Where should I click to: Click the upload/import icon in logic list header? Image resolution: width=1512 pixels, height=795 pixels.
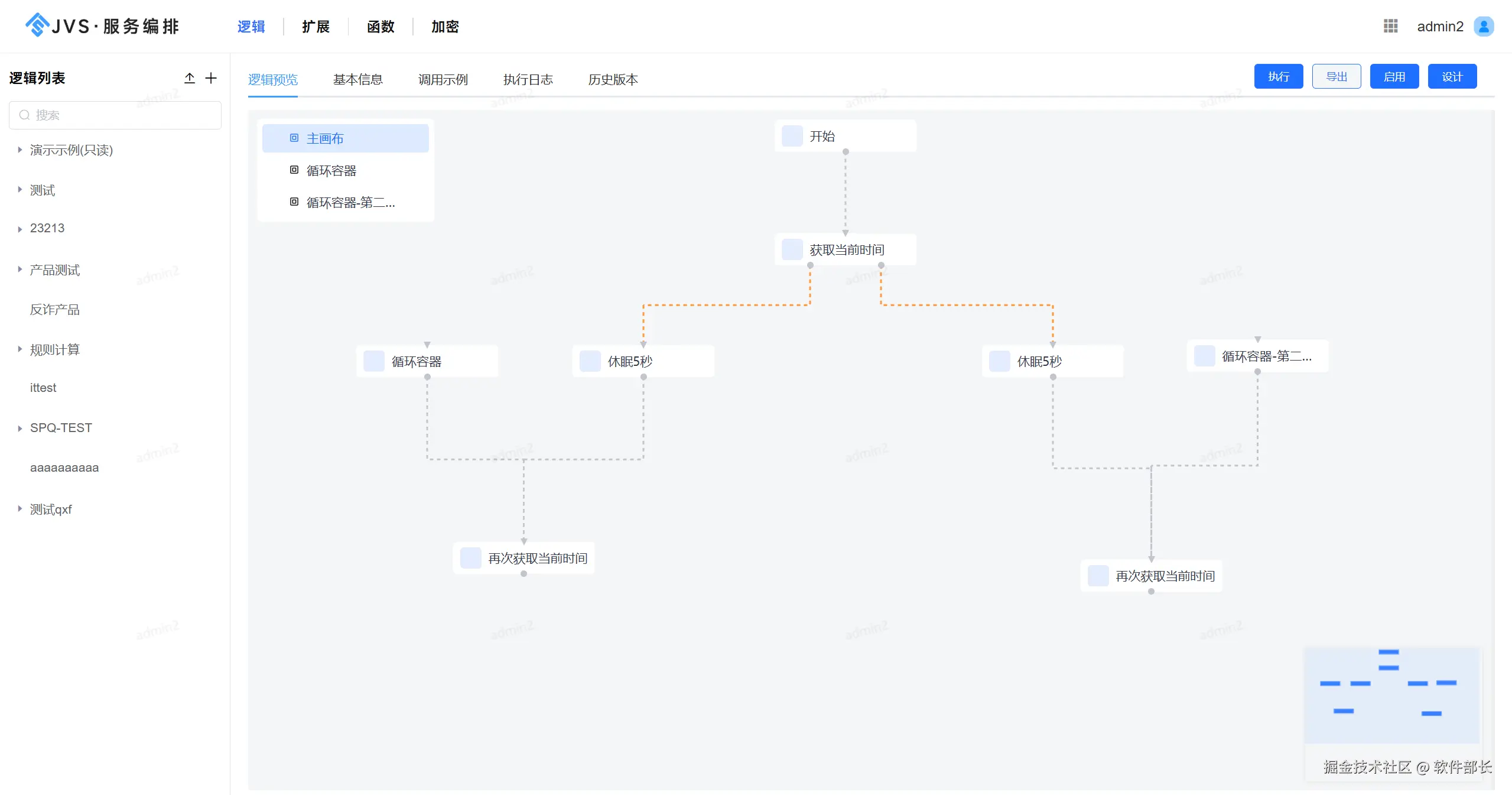pyautogui.click(x=190, y=78)
